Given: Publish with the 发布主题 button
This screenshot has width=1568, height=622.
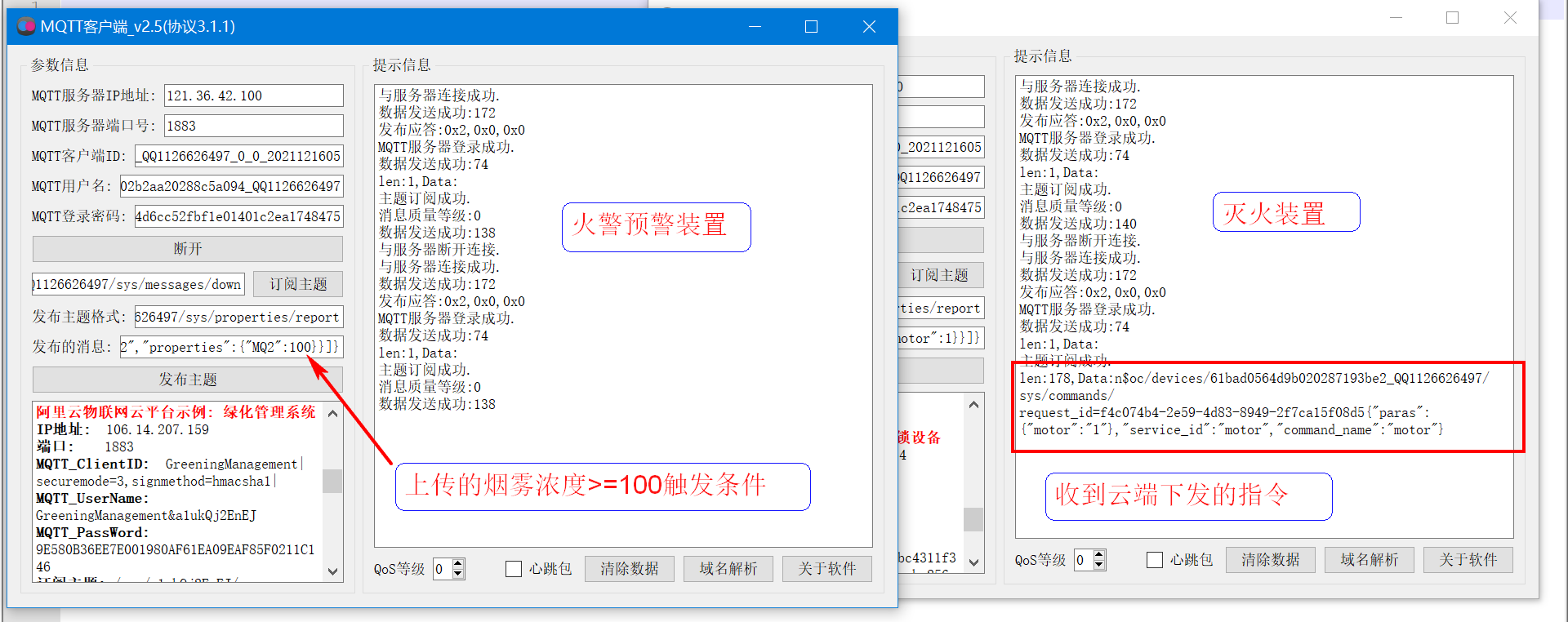Looking at the screenshot, I should point(188,380).
